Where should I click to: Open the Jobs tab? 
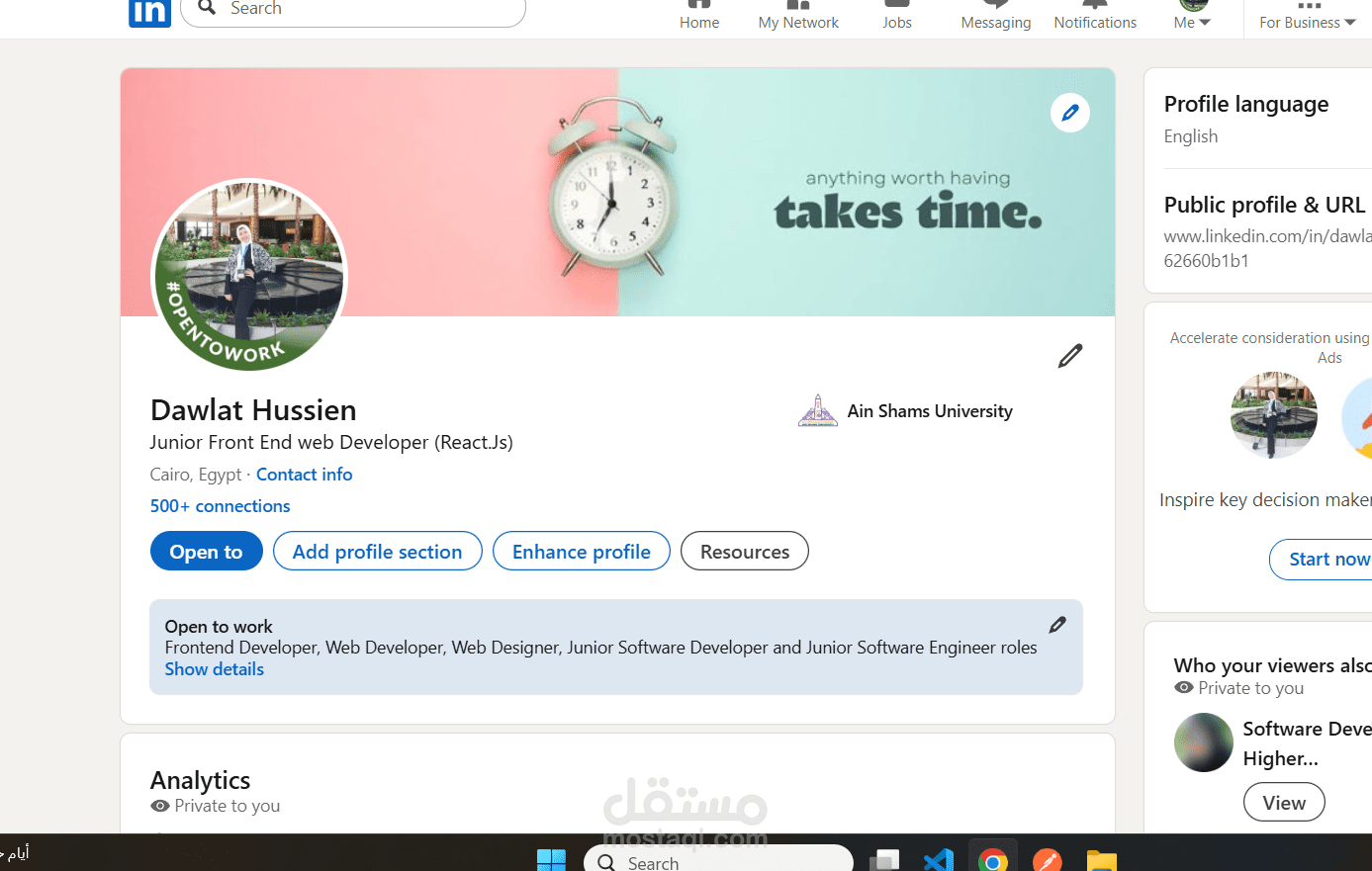897,16
